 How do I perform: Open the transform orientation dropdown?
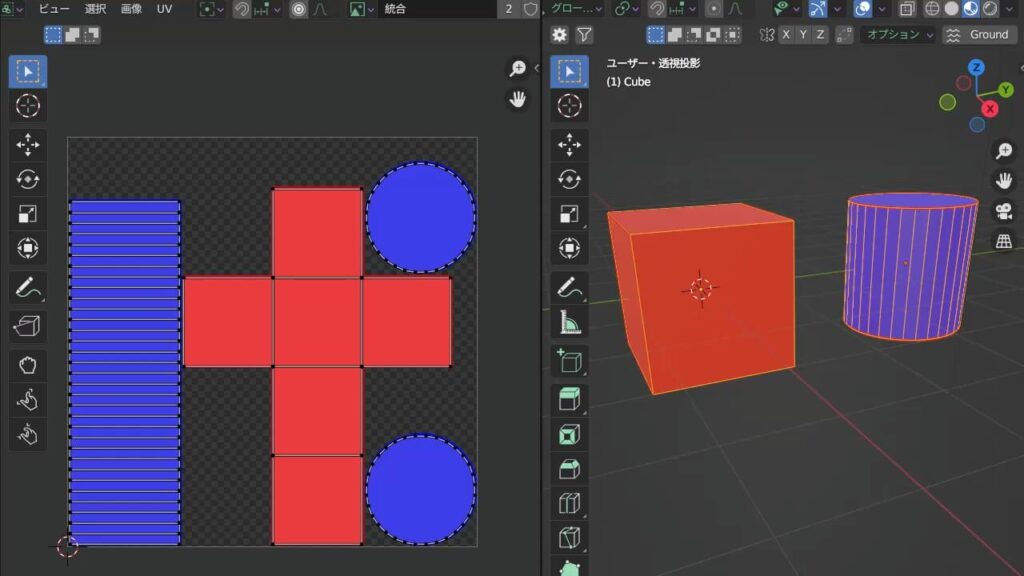coord(576,9)
